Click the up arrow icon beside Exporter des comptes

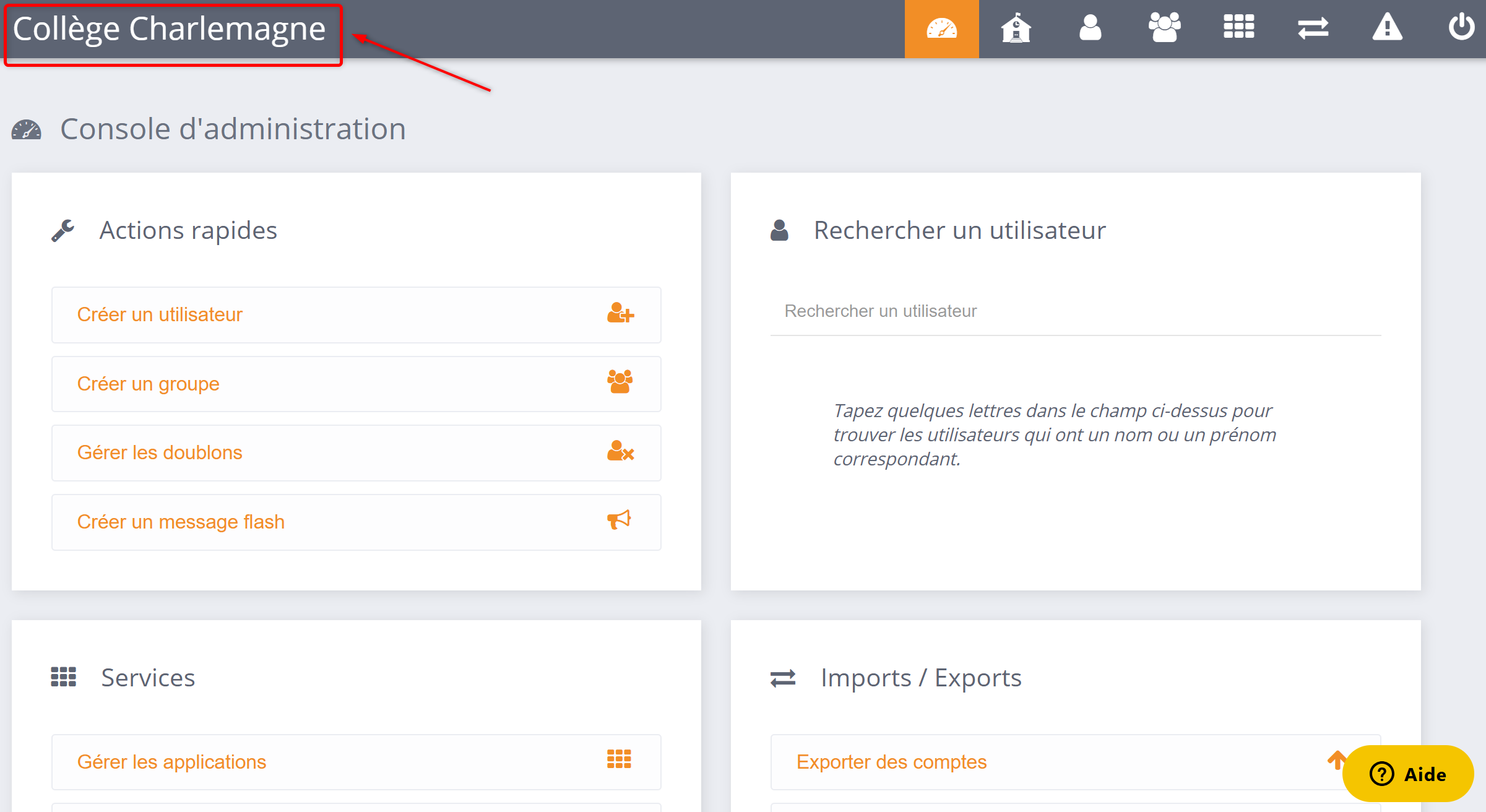coord(1336,759)
